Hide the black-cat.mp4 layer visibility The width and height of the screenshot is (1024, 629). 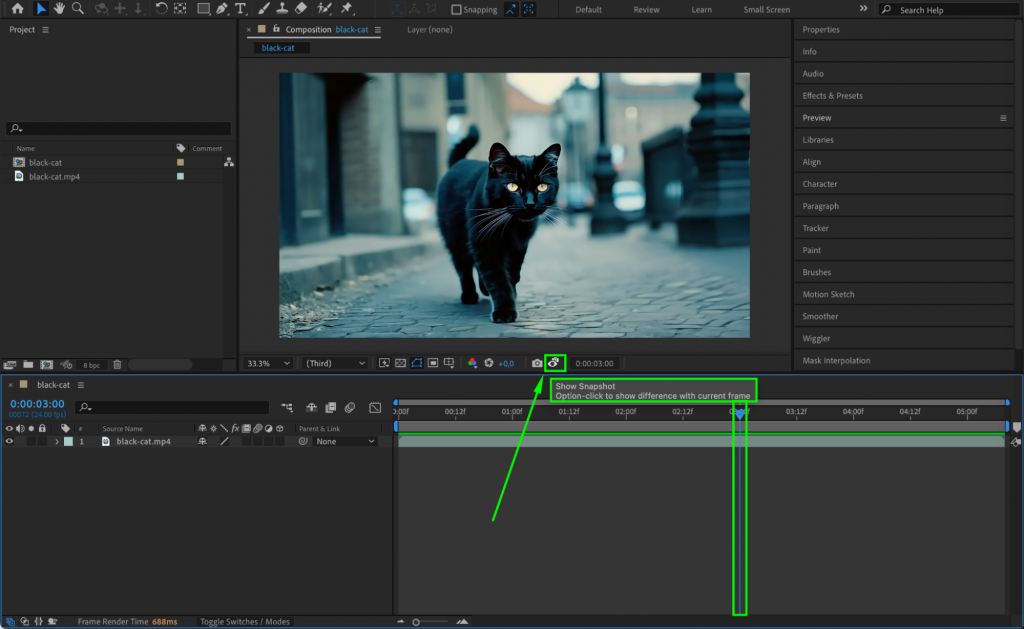9,441
